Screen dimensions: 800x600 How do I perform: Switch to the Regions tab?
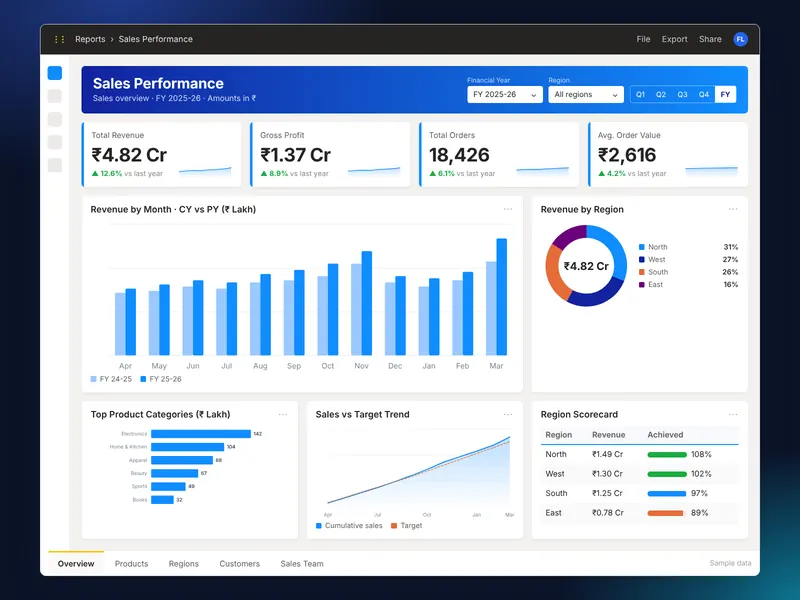point(184,564)
